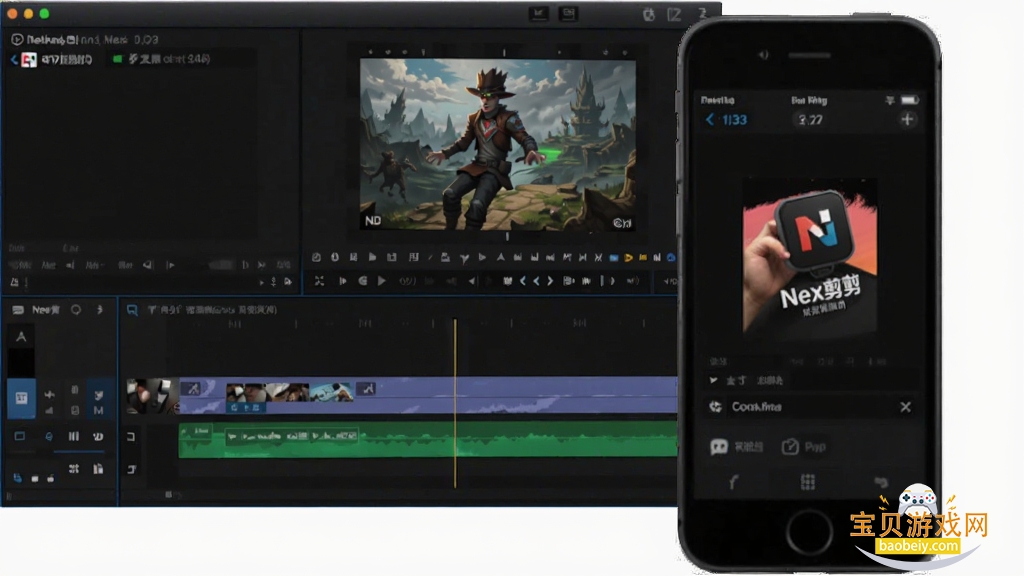Click the cowboy character preview image
Viewport: 1024px width, 576px height.
click(498, 144)
